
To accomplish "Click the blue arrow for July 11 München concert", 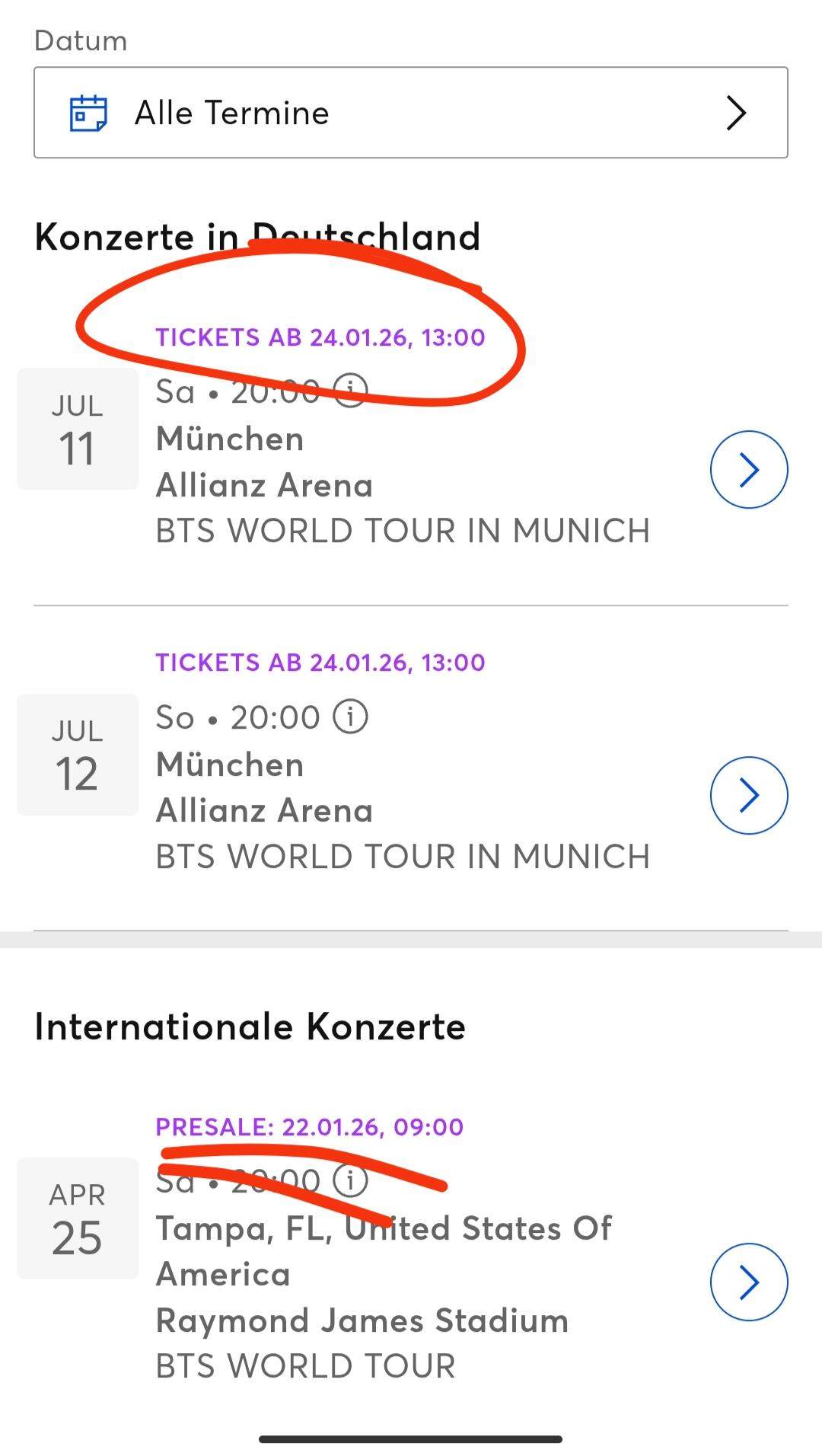I will tap(749, 470).
